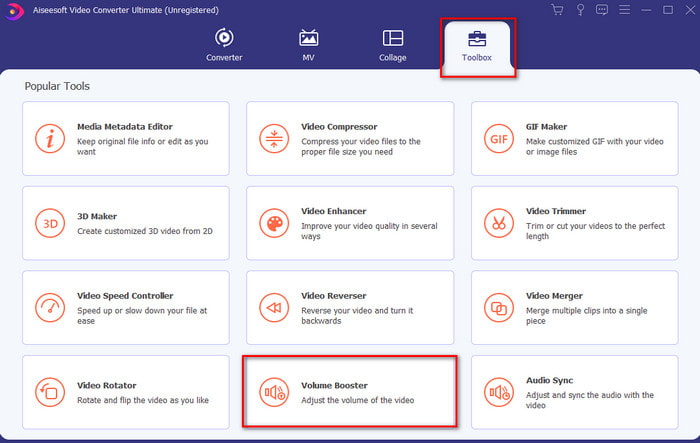Click the window title 'Aiseesoft Video Converter Ultimate'

click(x=125, y=10)
